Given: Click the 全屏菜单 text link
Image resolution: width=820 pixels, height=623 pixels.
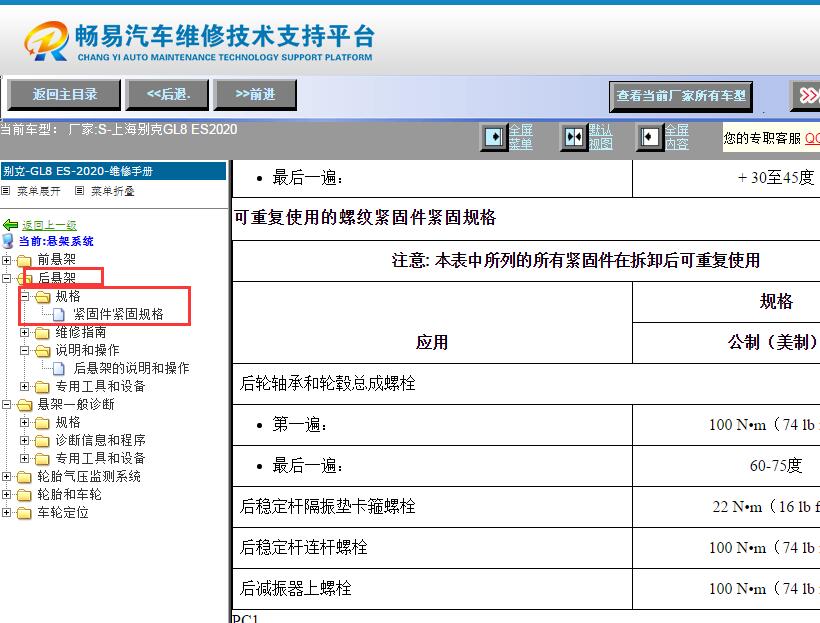Looking at the screenshot, I should tap(521, 137).
